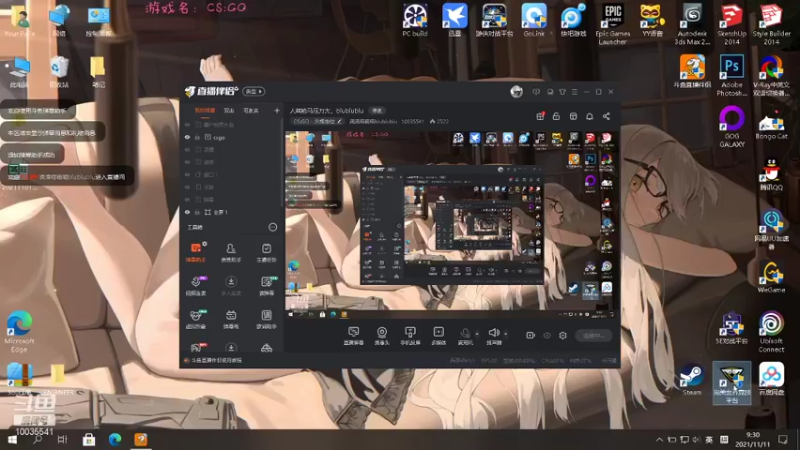This screenshot has width=800, height=450.
Task: Click room ID 10035541 in the header
Action: pyautogui.click(x=412, y=121)
